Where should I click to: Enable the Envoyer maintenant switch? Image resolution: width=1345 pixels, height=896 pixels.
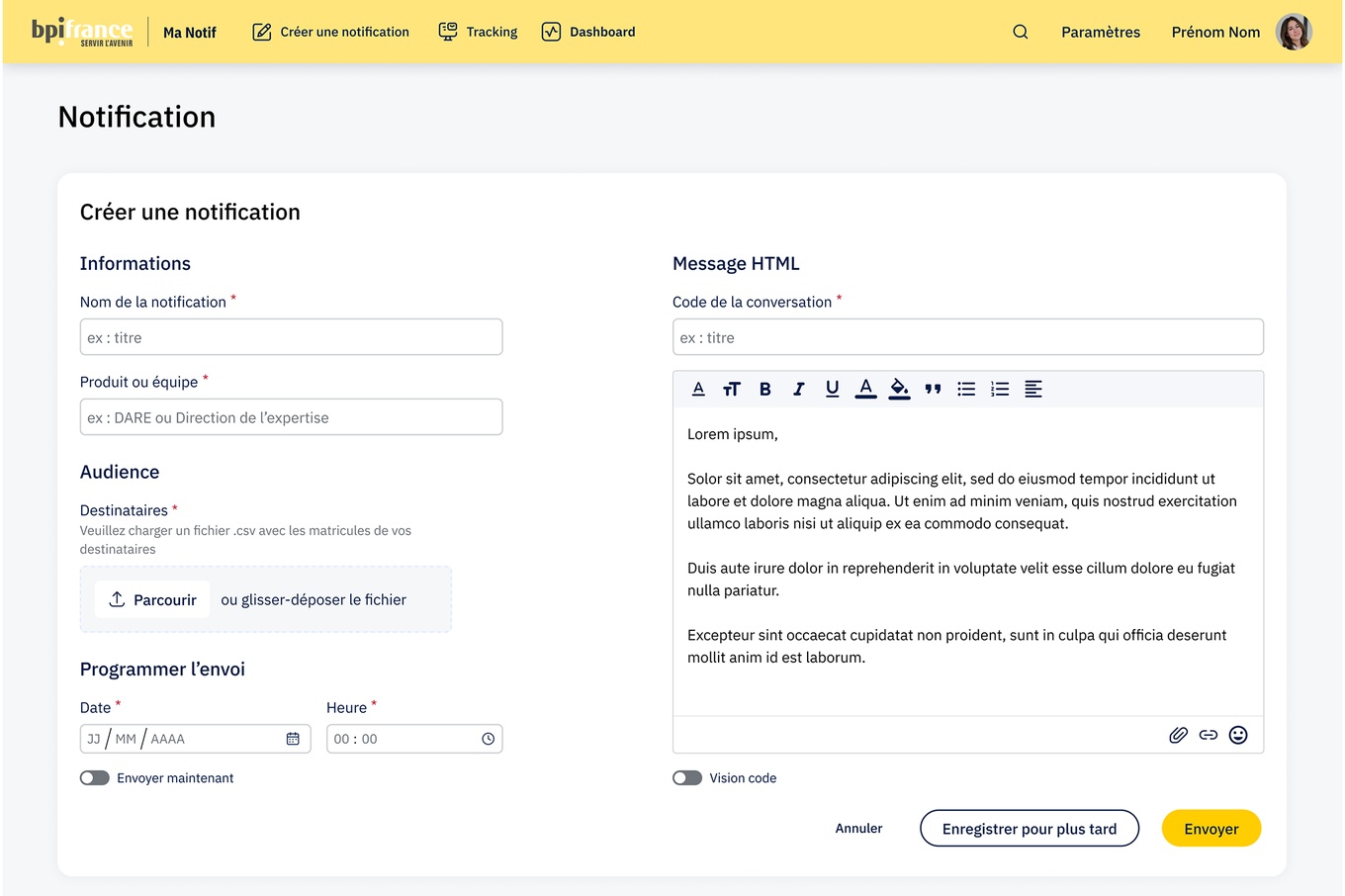coord(95,778)
